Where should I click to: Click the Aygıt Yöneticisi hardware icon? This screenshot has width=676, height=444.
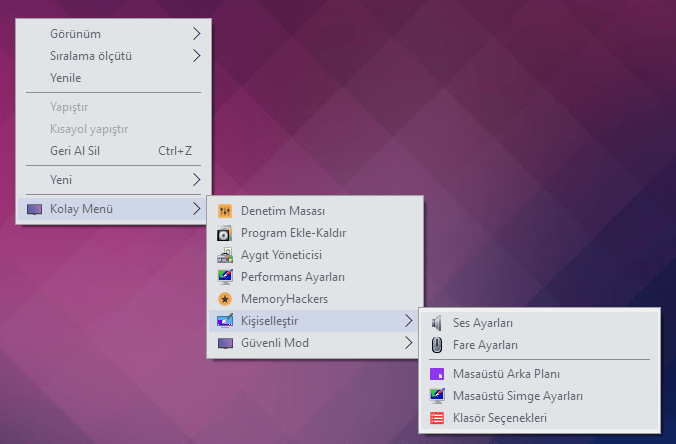click(225, 255)
